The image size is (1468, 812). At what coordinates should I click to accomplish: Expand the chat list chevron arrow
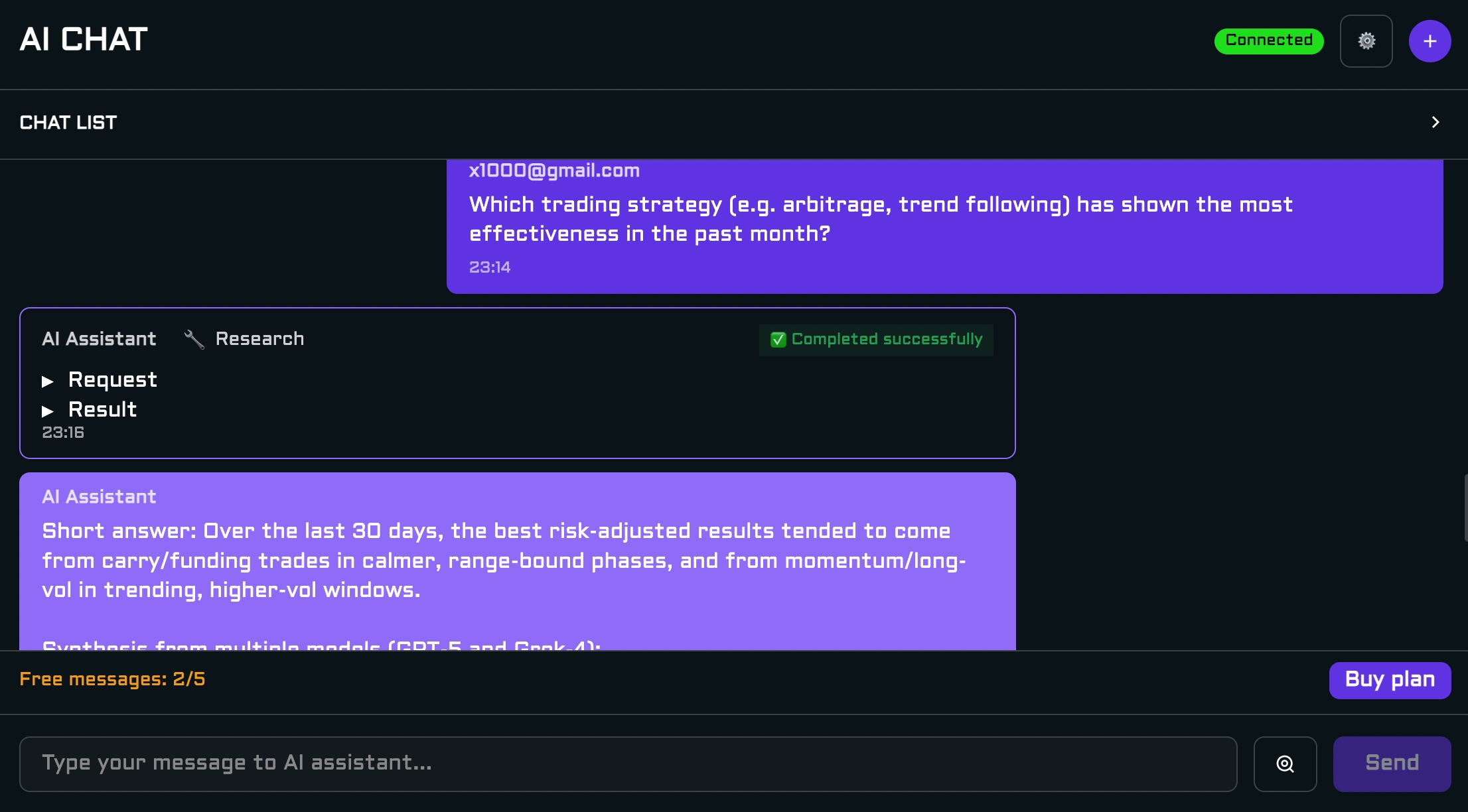pos(1435,123)
